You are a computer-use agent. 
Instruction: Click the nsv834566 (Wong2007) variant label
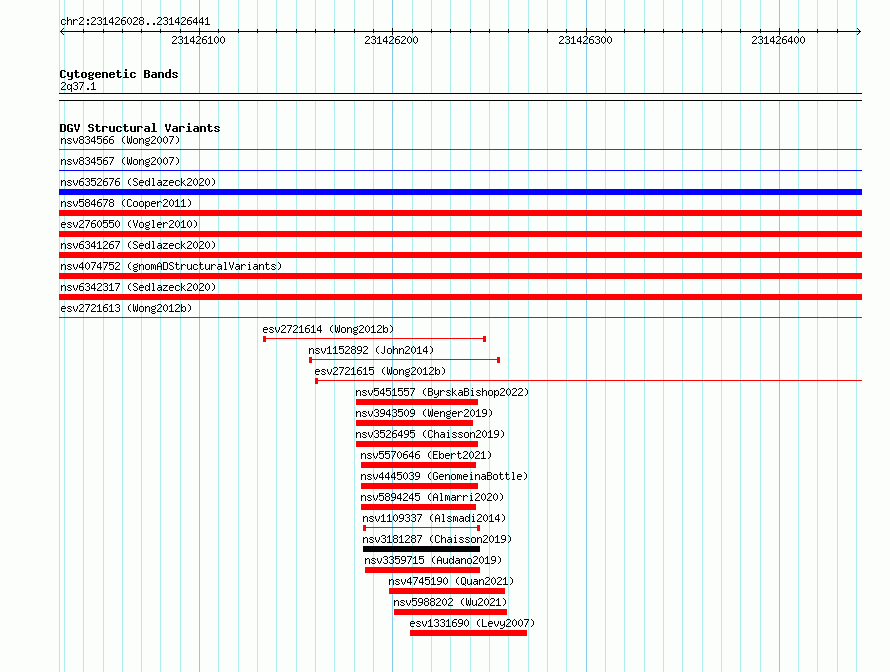(120, 140)
